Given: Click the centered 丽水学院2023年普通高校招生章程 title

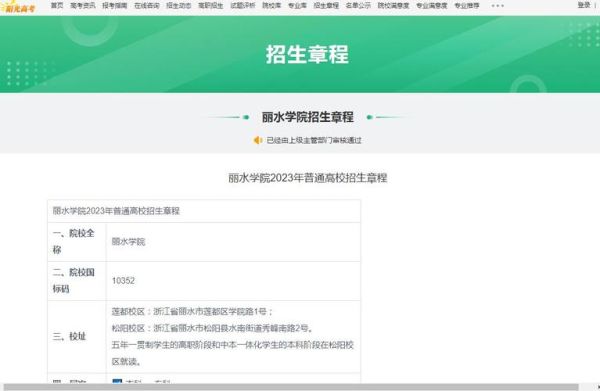Looking at the screenshot, I should 308,178.
